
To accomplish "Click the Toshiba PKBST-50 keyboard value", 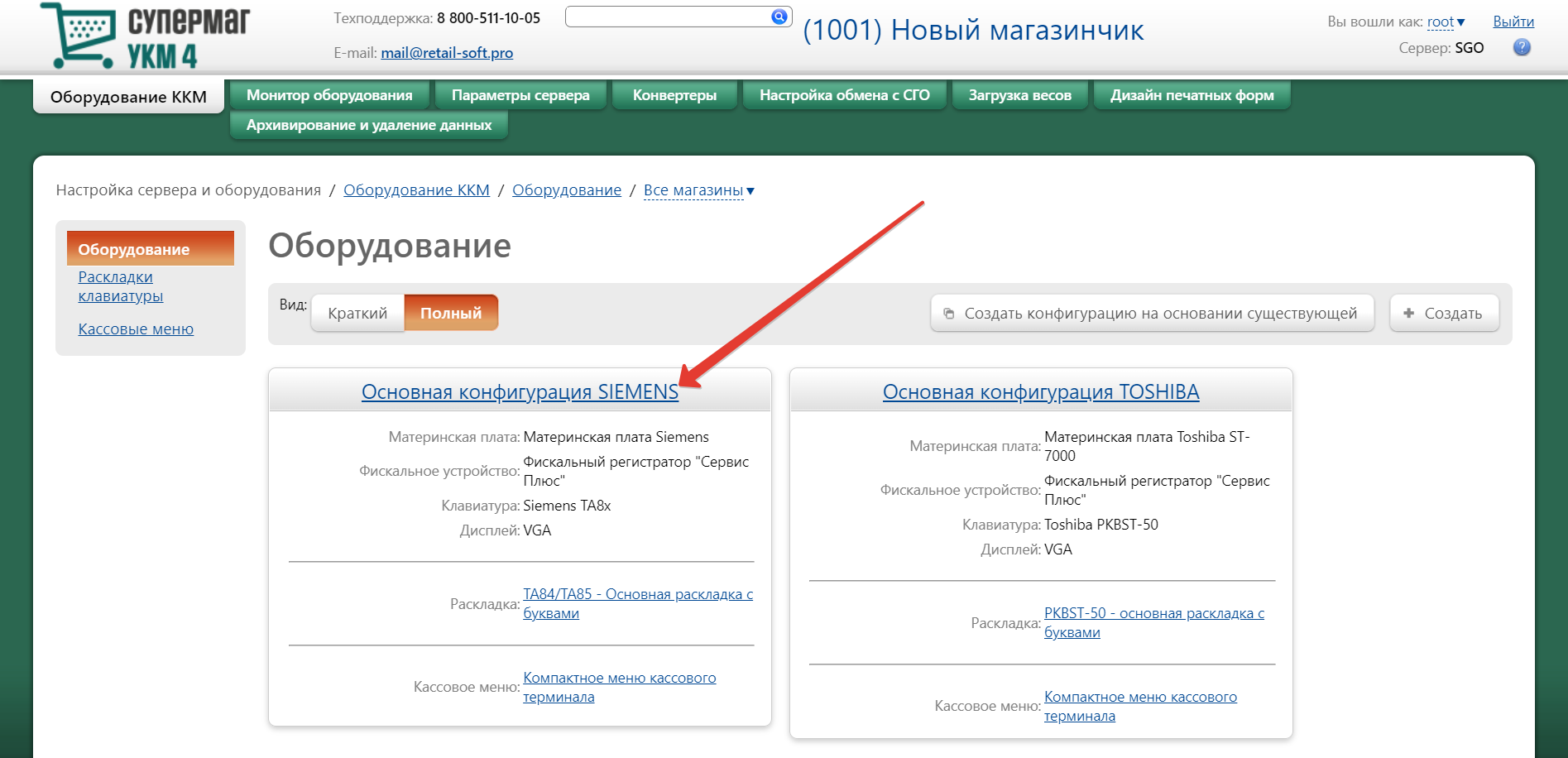I will 1101,525.
